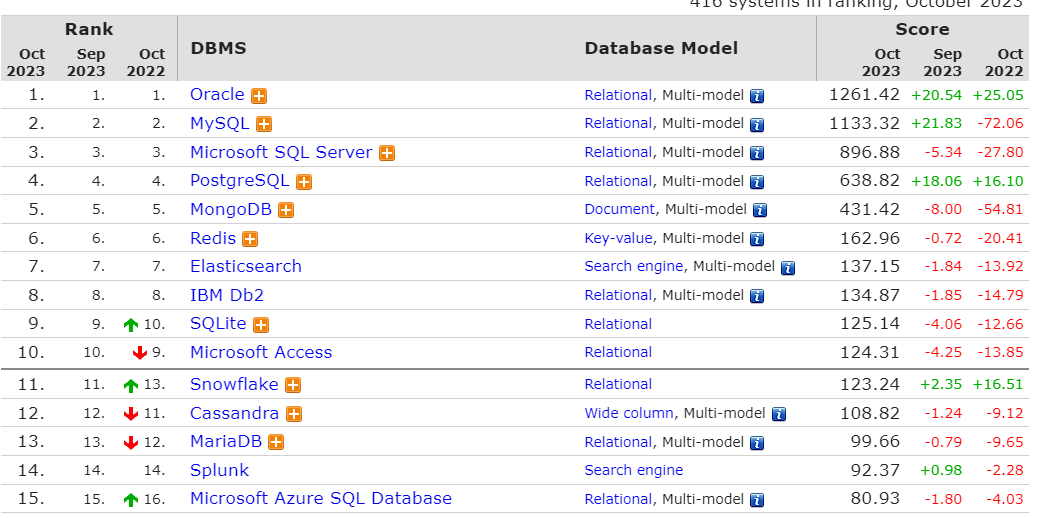Open the Microsoft SQL Server link

click(281, 152)
